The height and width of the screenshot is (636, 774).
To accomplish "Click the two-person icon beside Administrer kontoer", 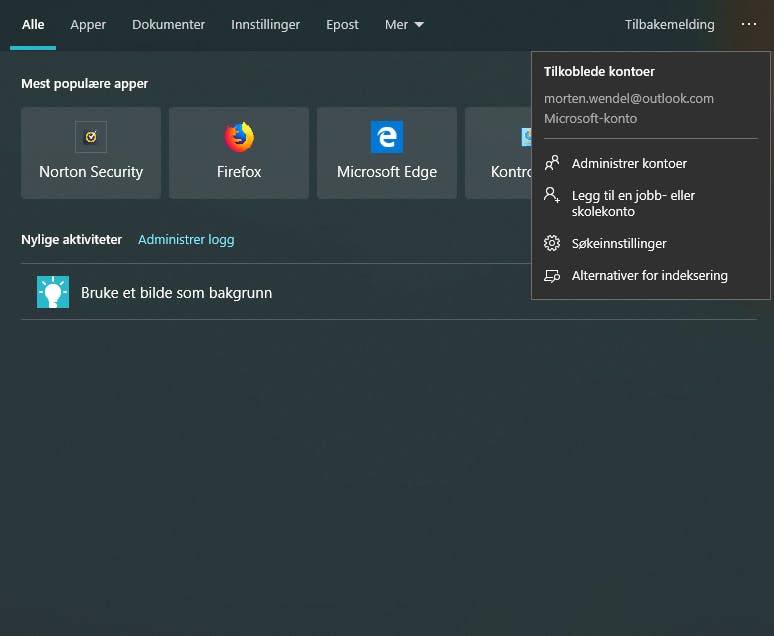I will [x=552, y=163].
